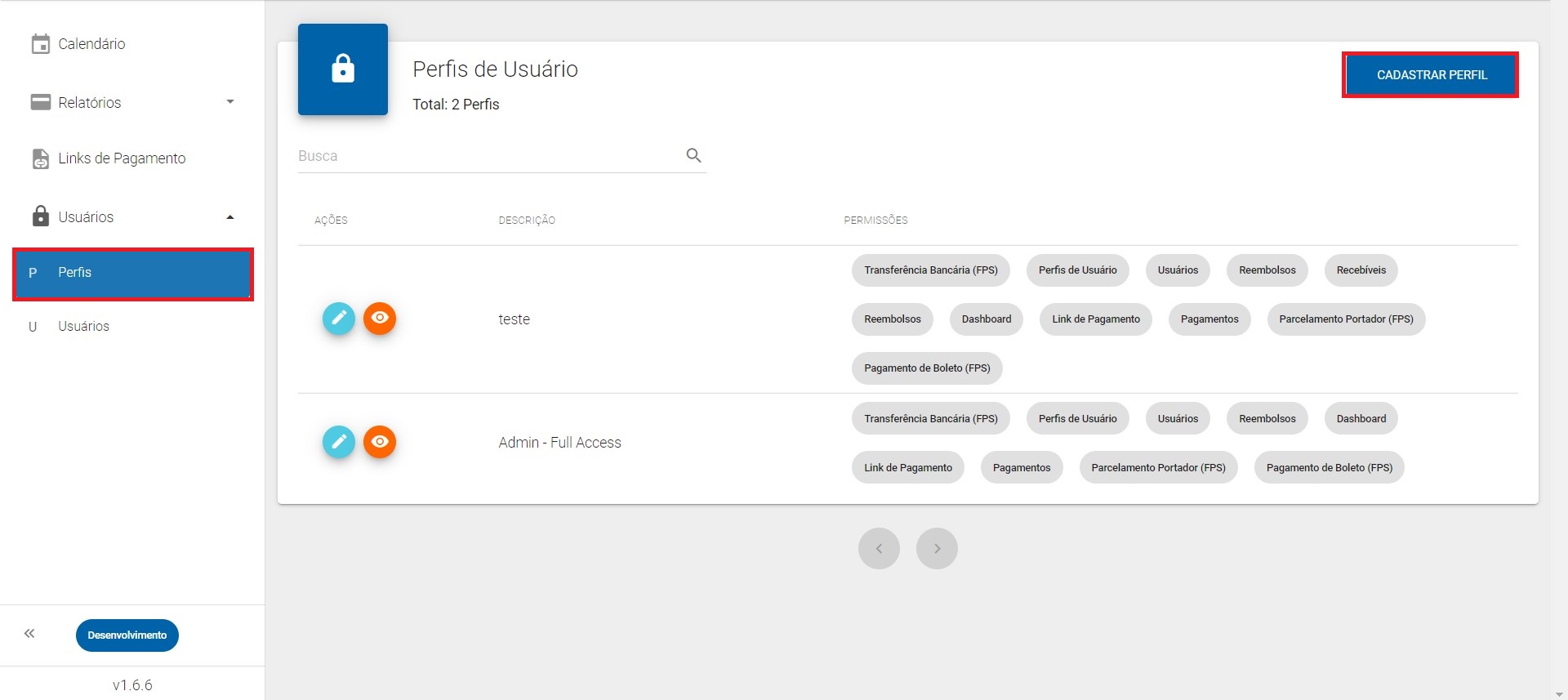Click Perfis de Usuário chip in Admin row
1568x700 pixels.
click(x=1078, y=419)
